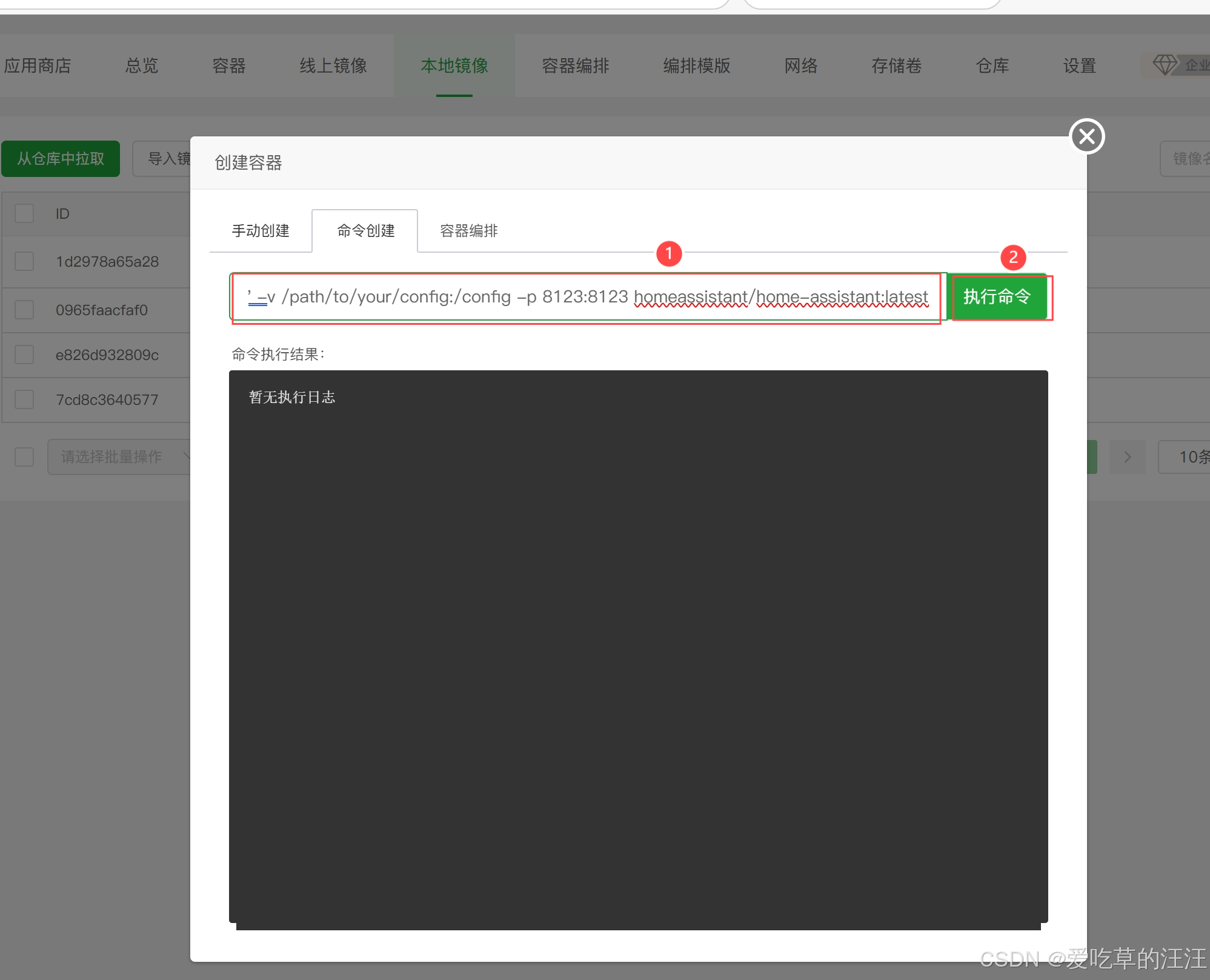Check the box for image 1d2978a65a28

point(24,261)
